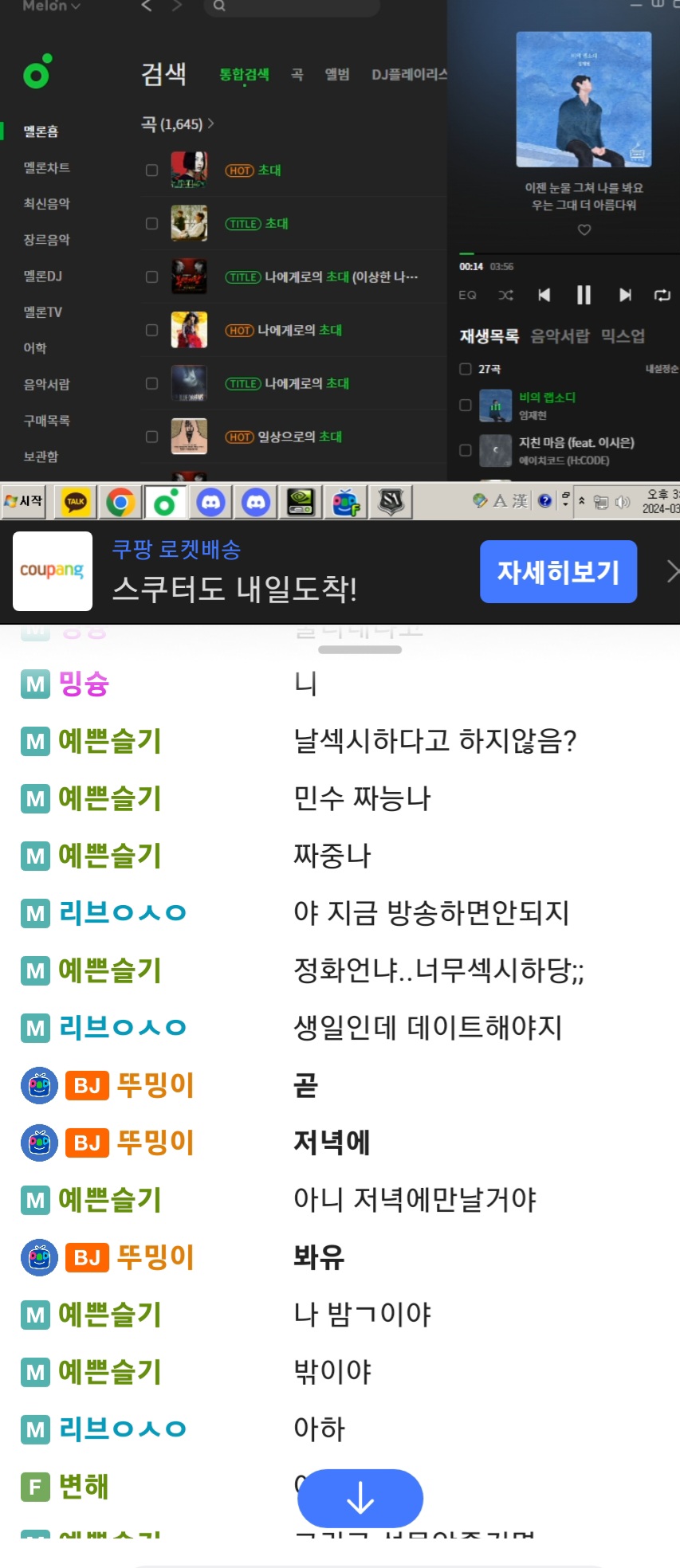Go back to previous track
Screen dimensions: 680x1568
point(544,296)
